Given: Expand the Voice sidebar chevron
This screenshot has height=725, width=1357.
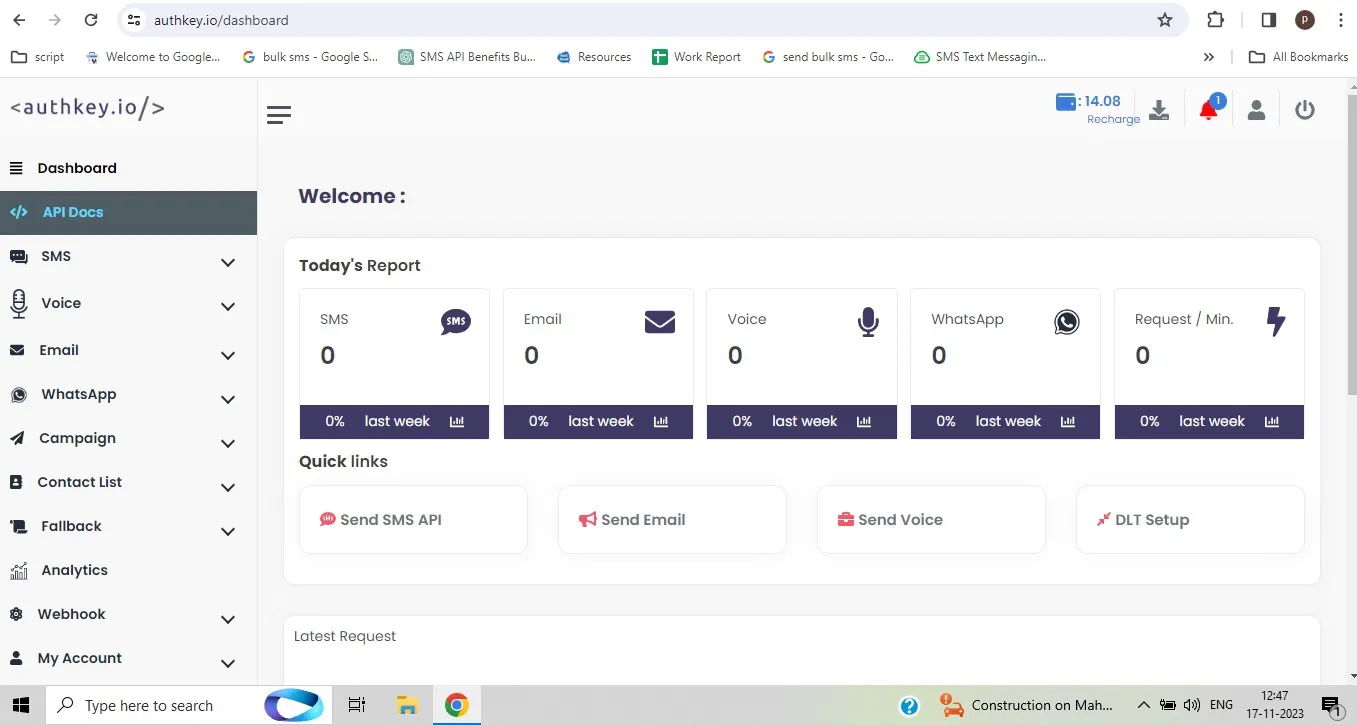Looking at the screenshot, I should coord(228,306).
